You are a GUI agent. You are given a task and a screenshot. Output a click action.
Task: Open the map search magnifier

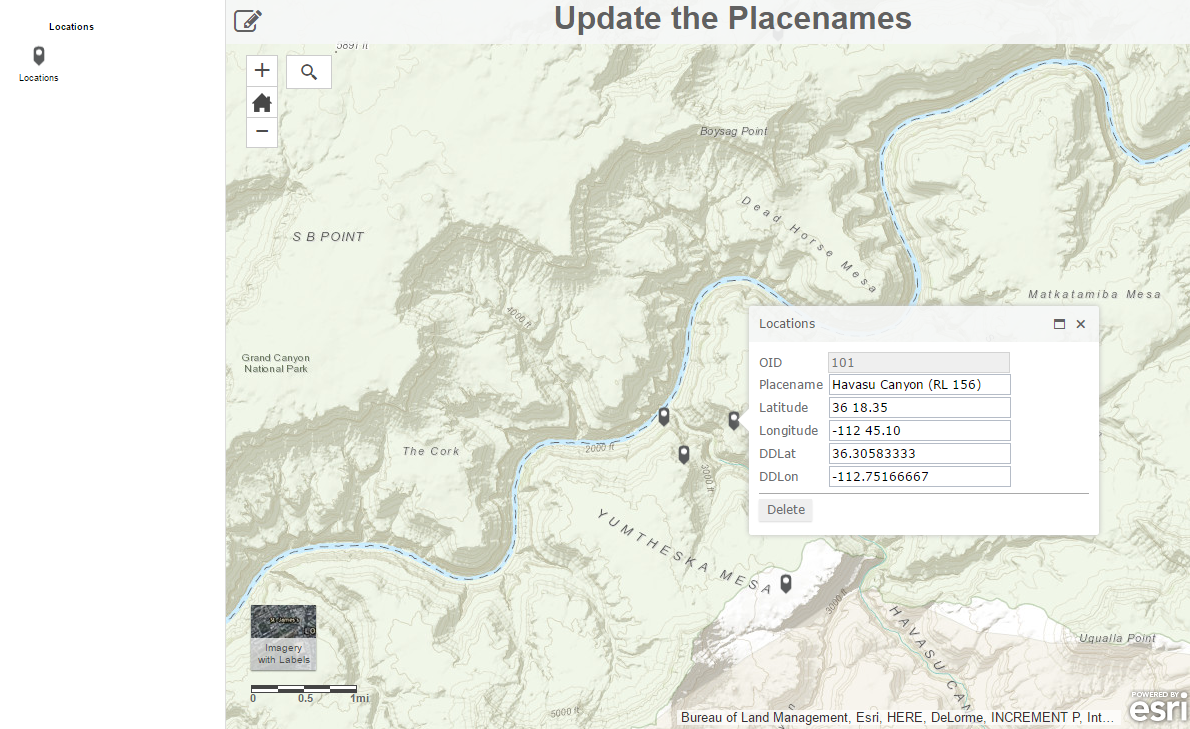coord(309,72)
